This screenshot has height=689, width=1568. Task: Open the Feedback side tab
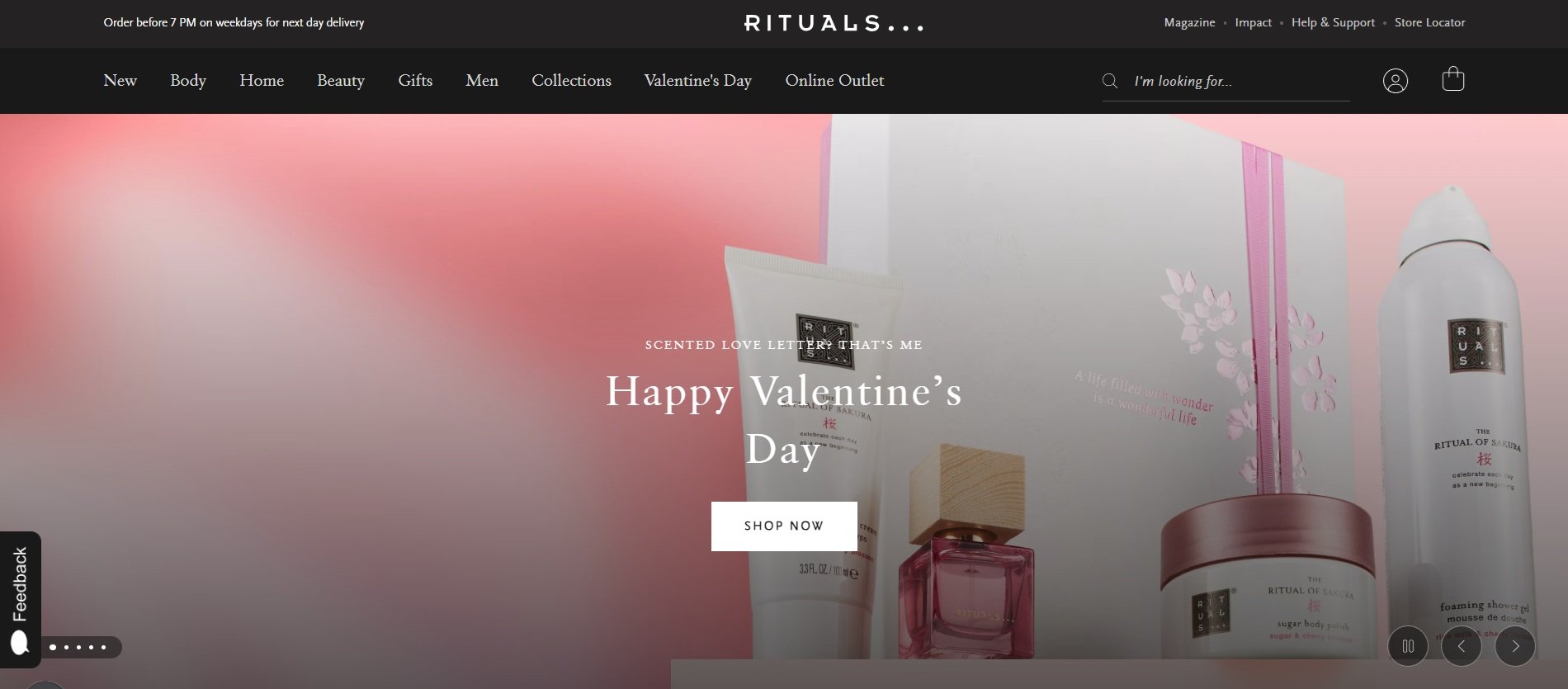[x=20, y=600]
